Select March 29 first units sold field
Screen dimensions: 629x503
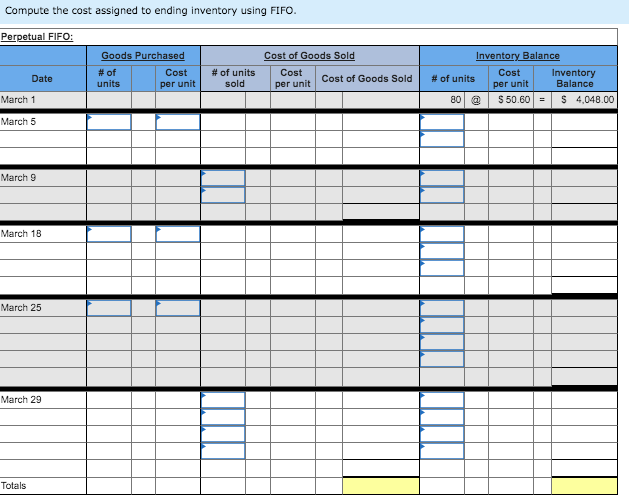[x=223, y=400]
